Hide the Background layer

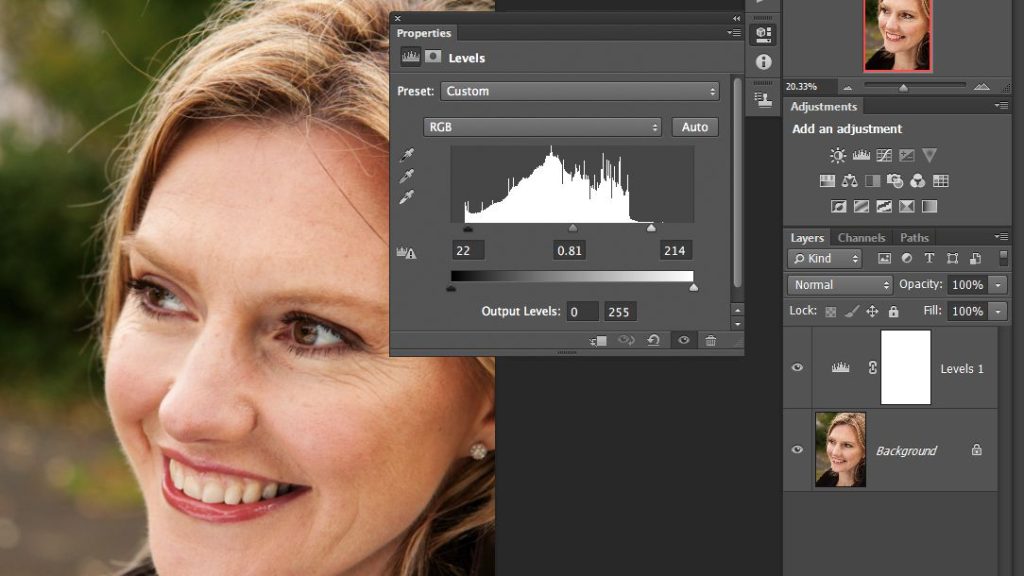tap(797, 450)
